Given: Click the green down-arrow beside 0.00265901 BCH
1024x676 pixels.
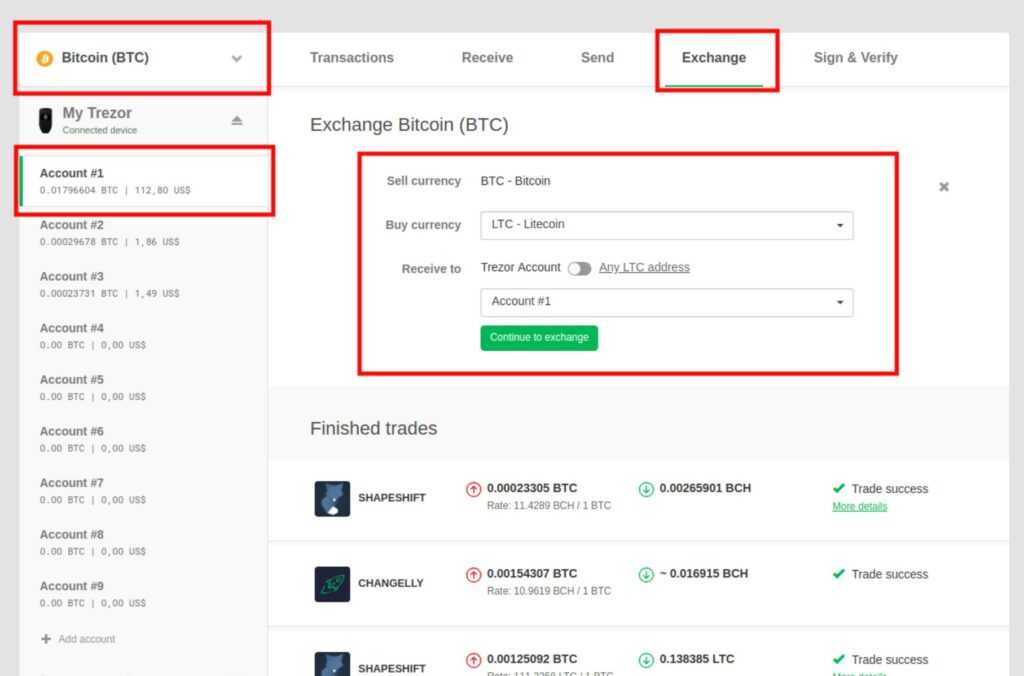Looking at the screenshot, I should coord(645,488).
